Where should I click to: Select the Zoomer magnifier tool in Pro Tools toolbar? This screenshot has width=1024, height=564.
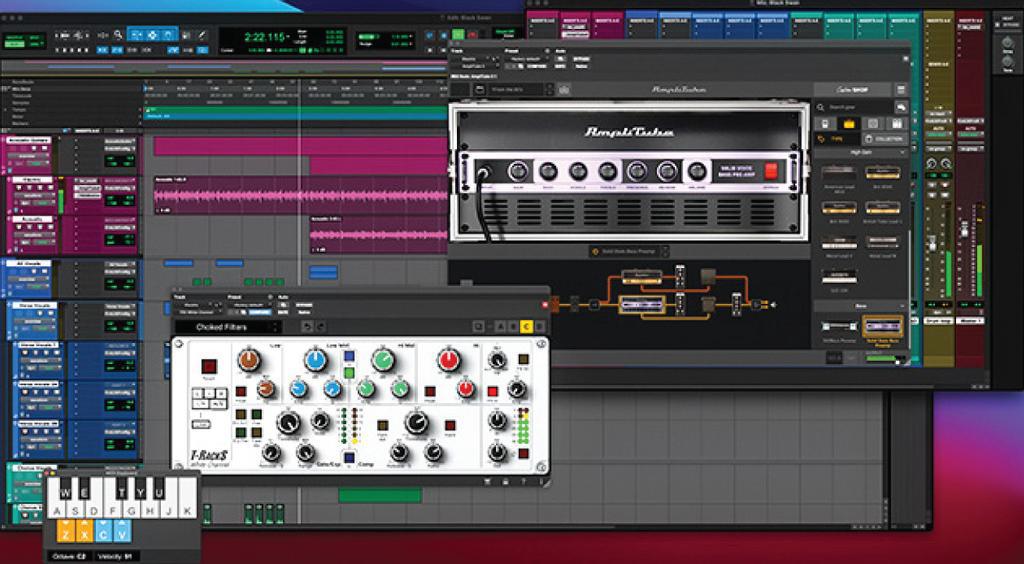coord(118,35)
